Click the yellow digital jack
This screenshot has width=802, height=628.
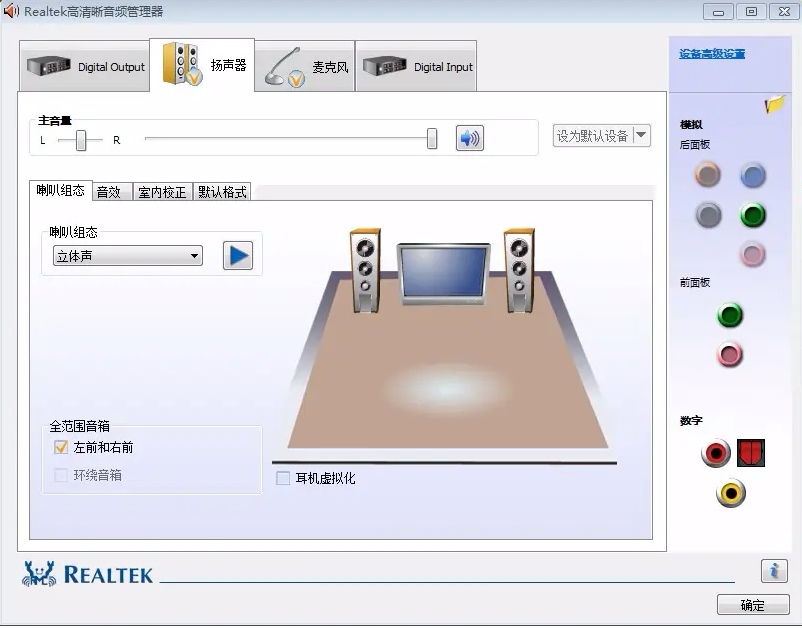coord(730,494)
